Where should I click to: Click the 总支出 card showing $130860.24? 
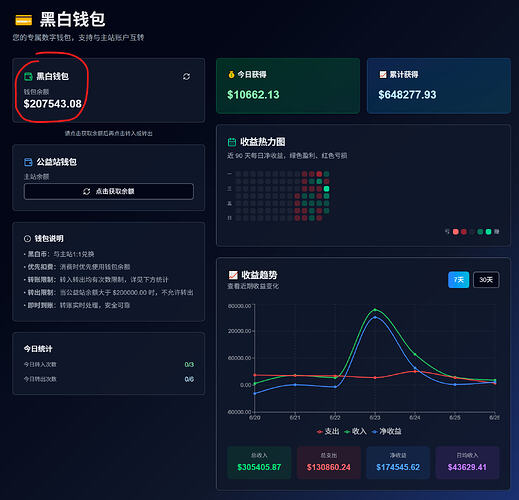tap(329, 463)
